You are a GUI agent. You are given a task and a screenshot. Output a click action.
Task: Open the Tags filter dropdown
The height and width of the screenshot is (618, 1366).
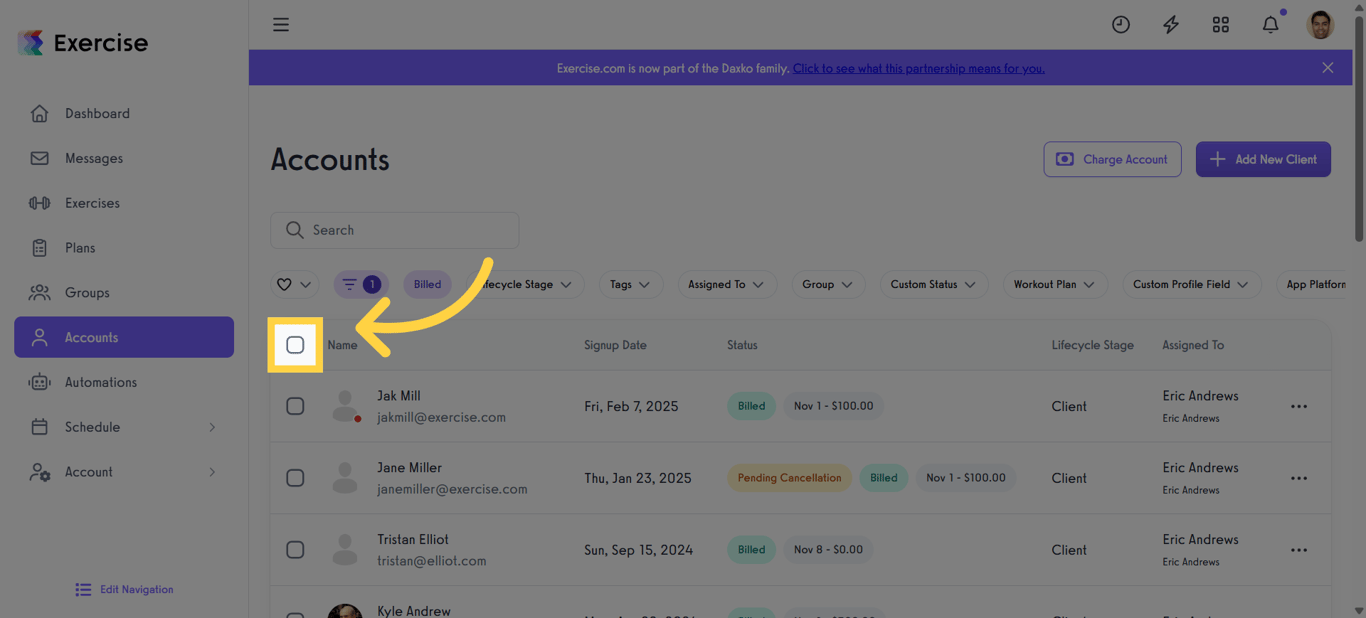[x=630, y=284]
